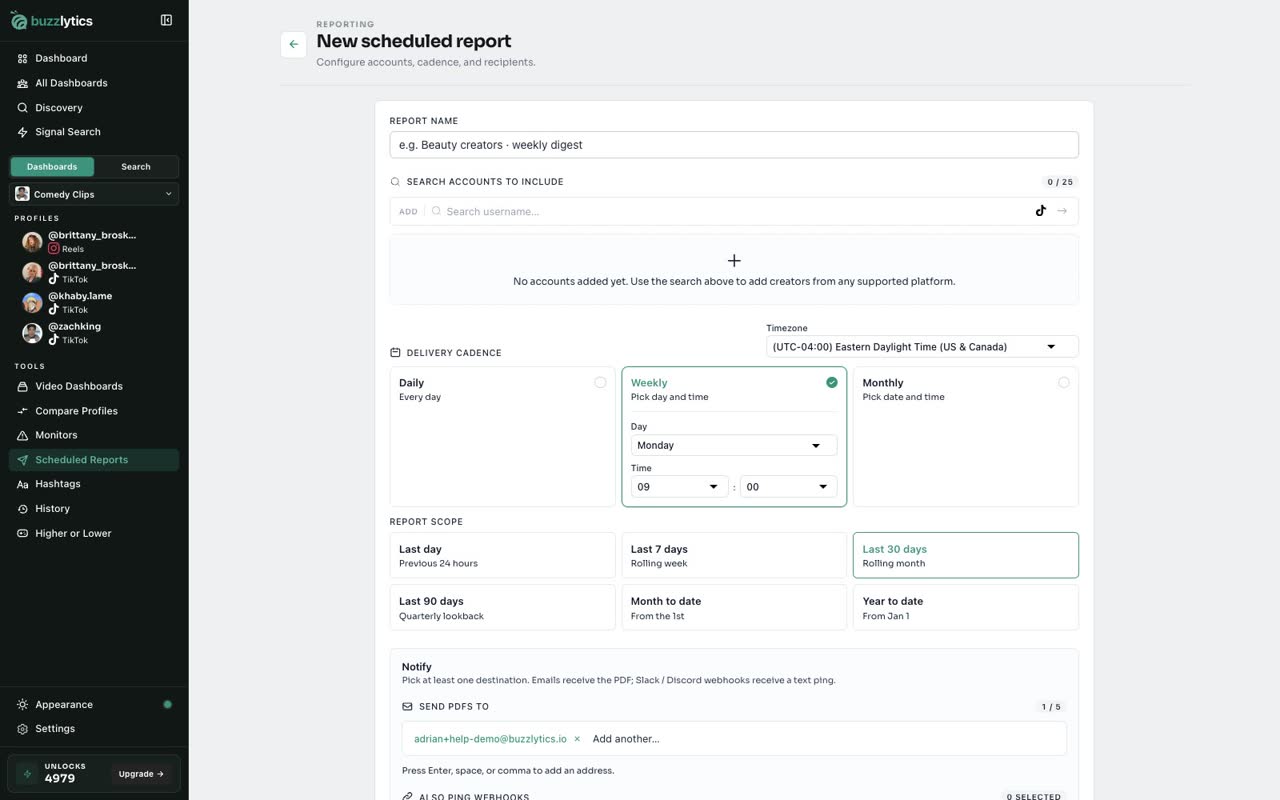Remove adrian+help-demo@buzzlytics.io email recipient
1280x800 pixels.
pyautogui.click(x=577, y=739)
